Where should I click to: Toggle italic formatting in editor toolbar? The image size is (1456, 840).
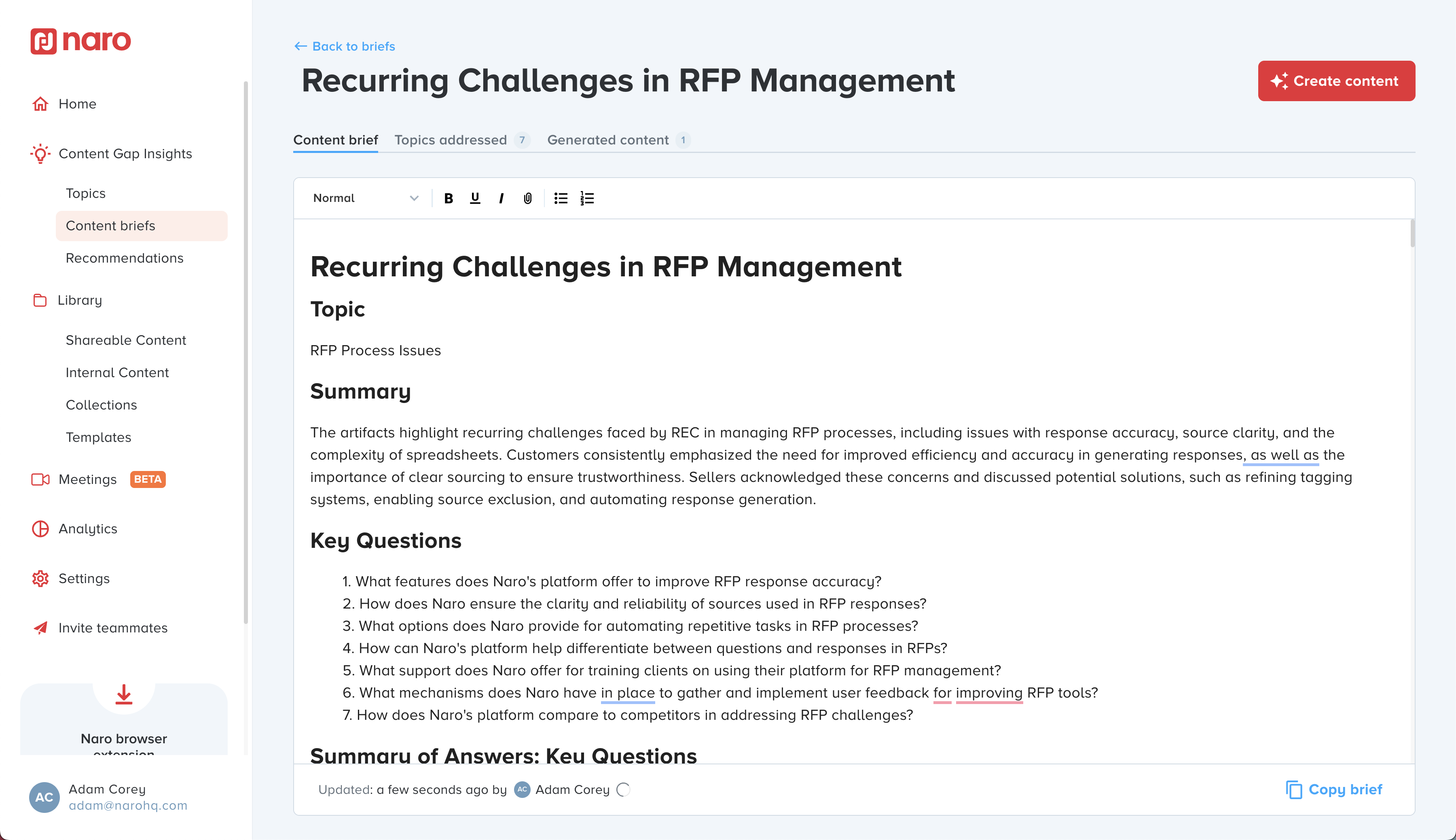point(501,198)
